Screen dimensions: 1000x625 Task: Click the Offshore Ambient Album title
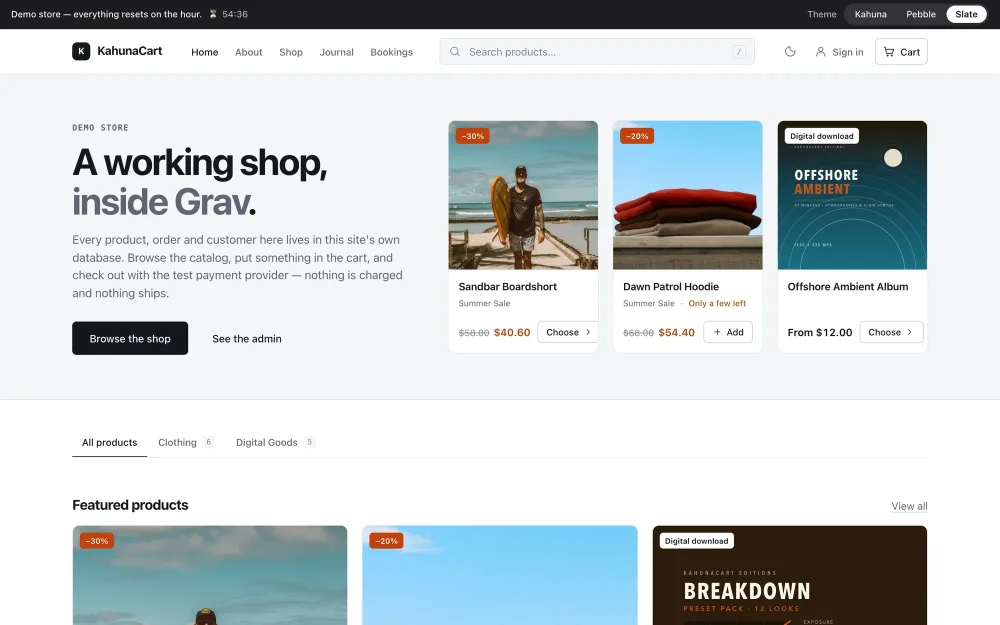point(848,287)
